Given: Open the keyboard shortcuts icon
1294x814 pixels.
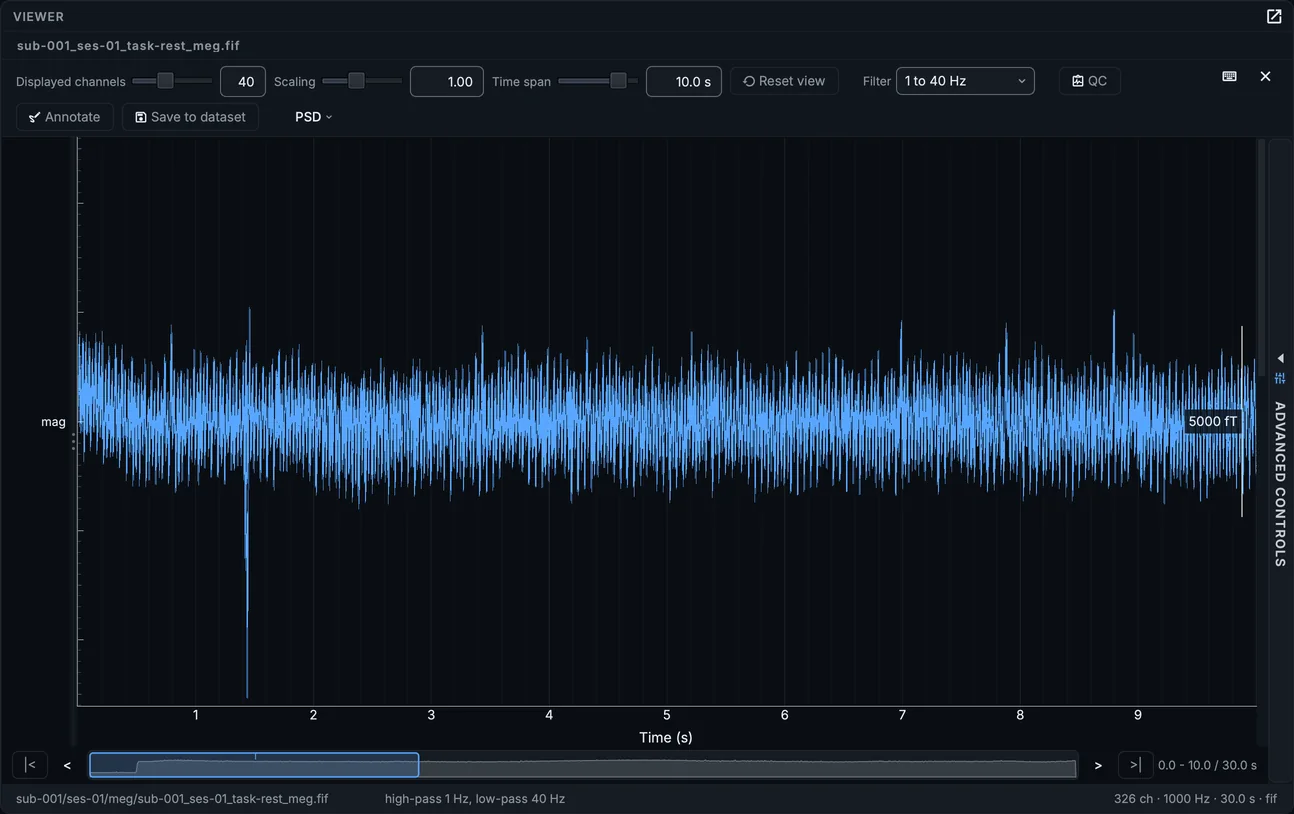Looking at the screenshot, I should click(x=1230, y=76).
